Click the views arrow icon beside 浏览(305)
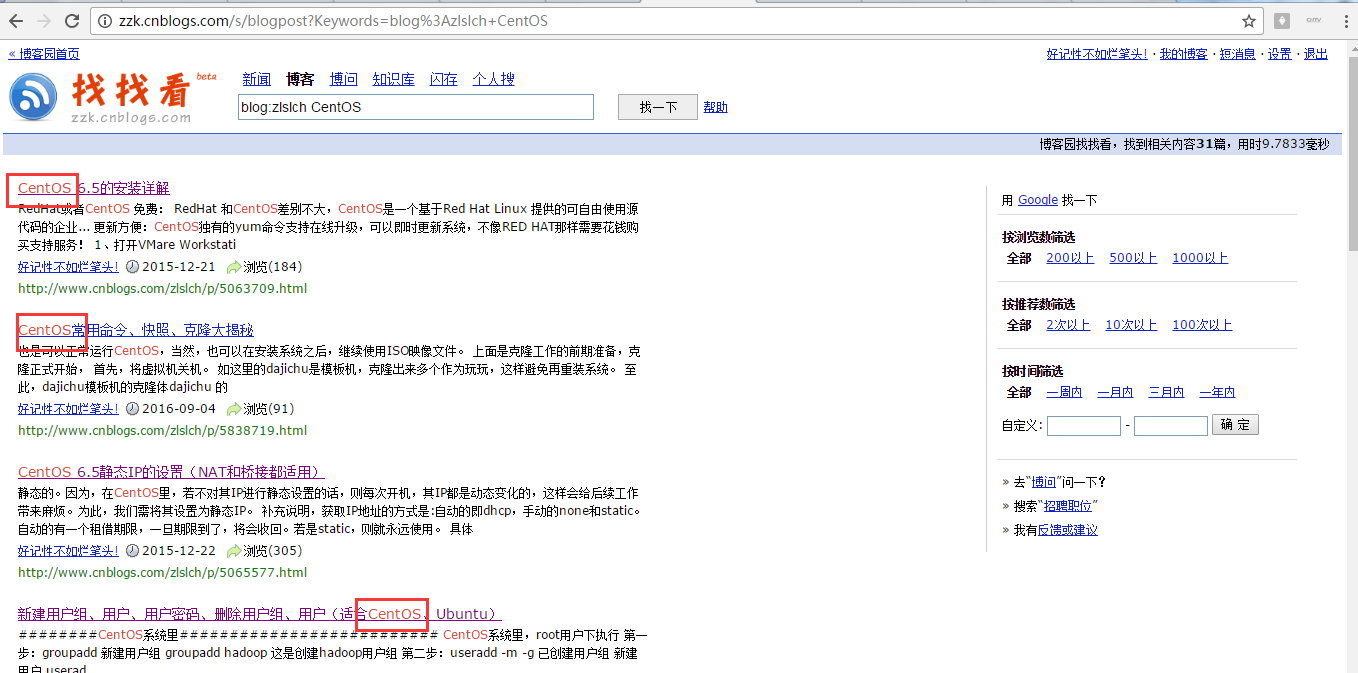 click(234, 551)
